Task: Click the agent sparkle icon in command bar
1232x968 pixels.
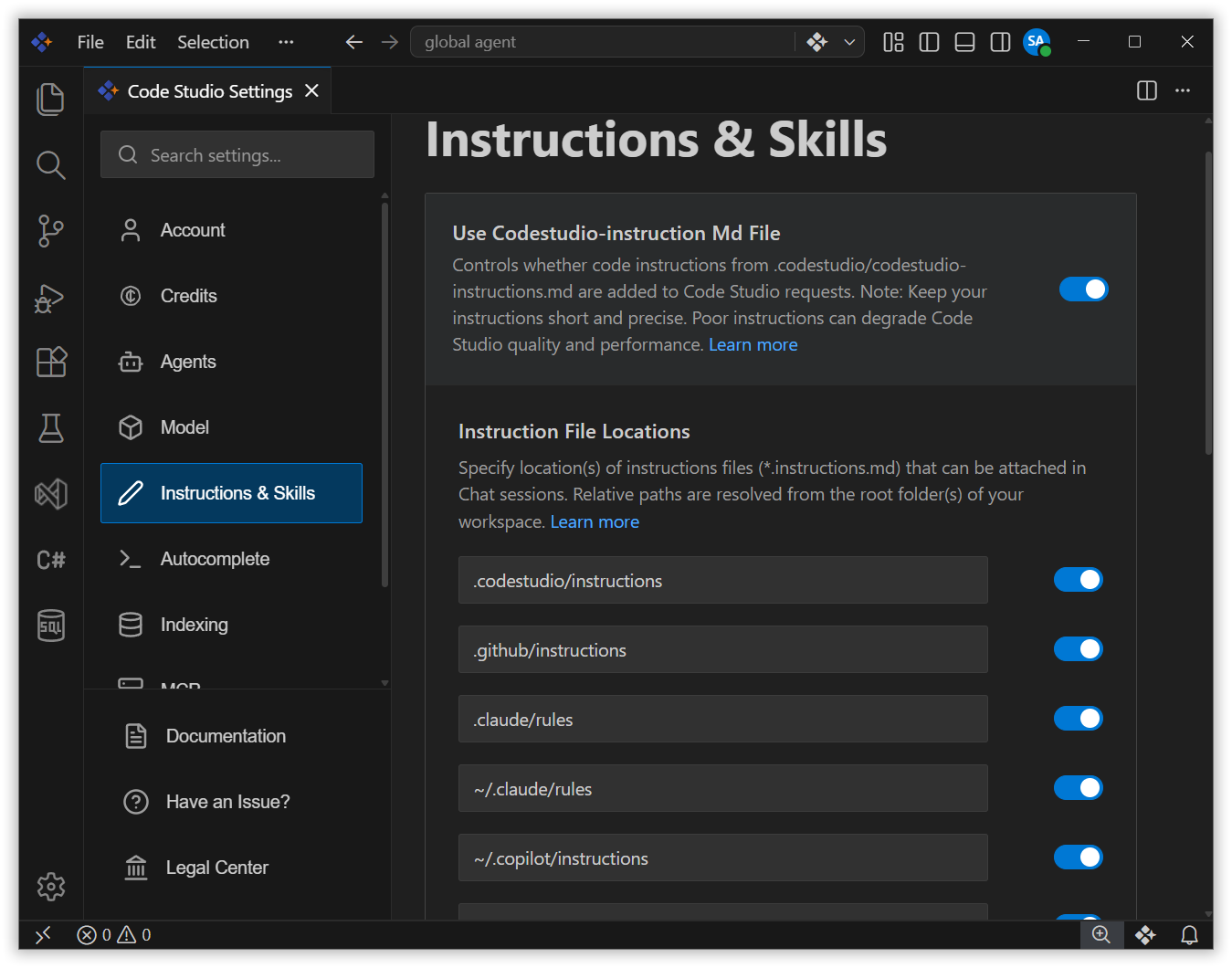Action: 816,42
